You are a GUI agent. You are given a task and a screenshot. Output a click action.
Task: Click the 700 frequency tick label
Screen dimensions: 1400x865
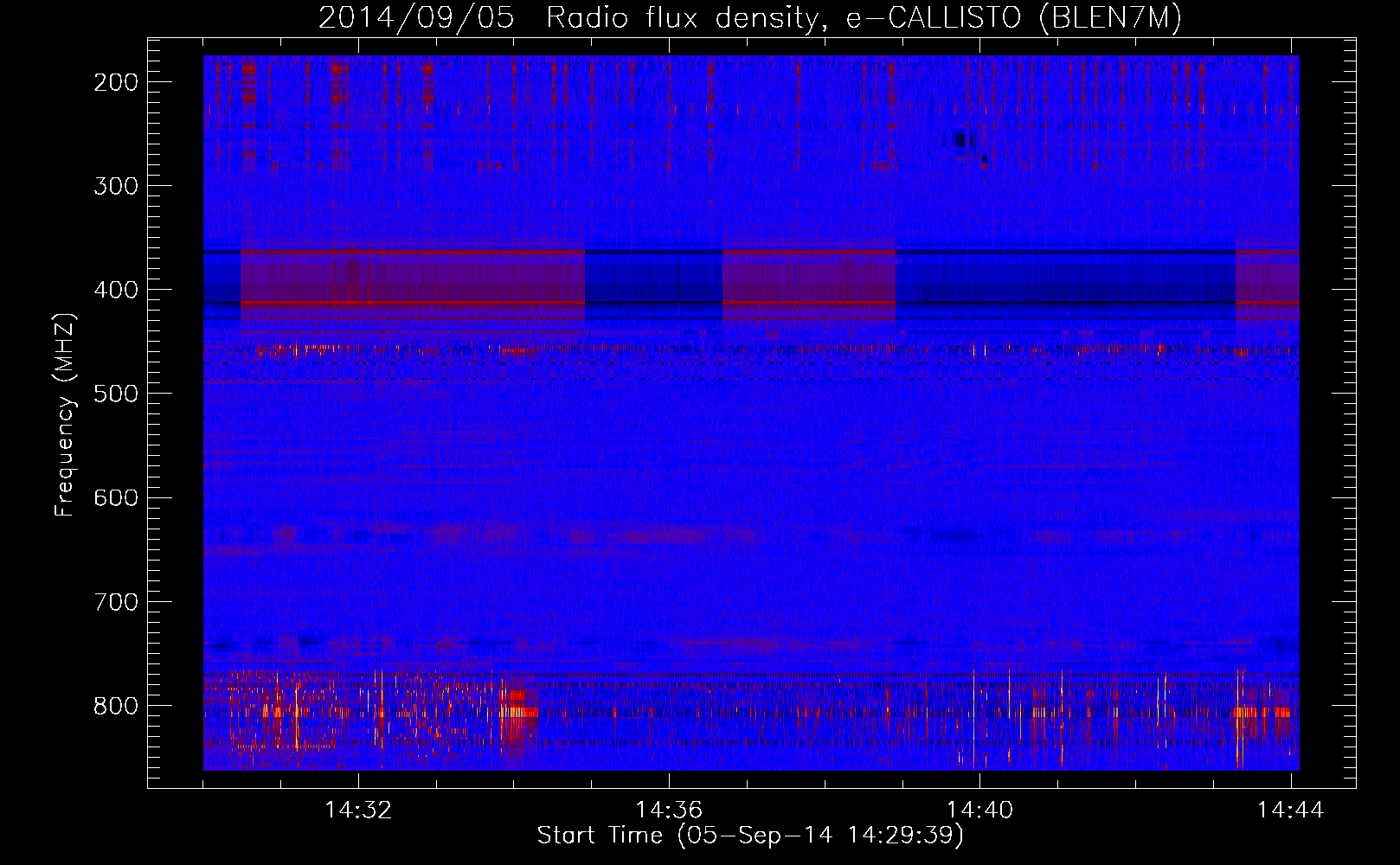click(x=115, y=601)
